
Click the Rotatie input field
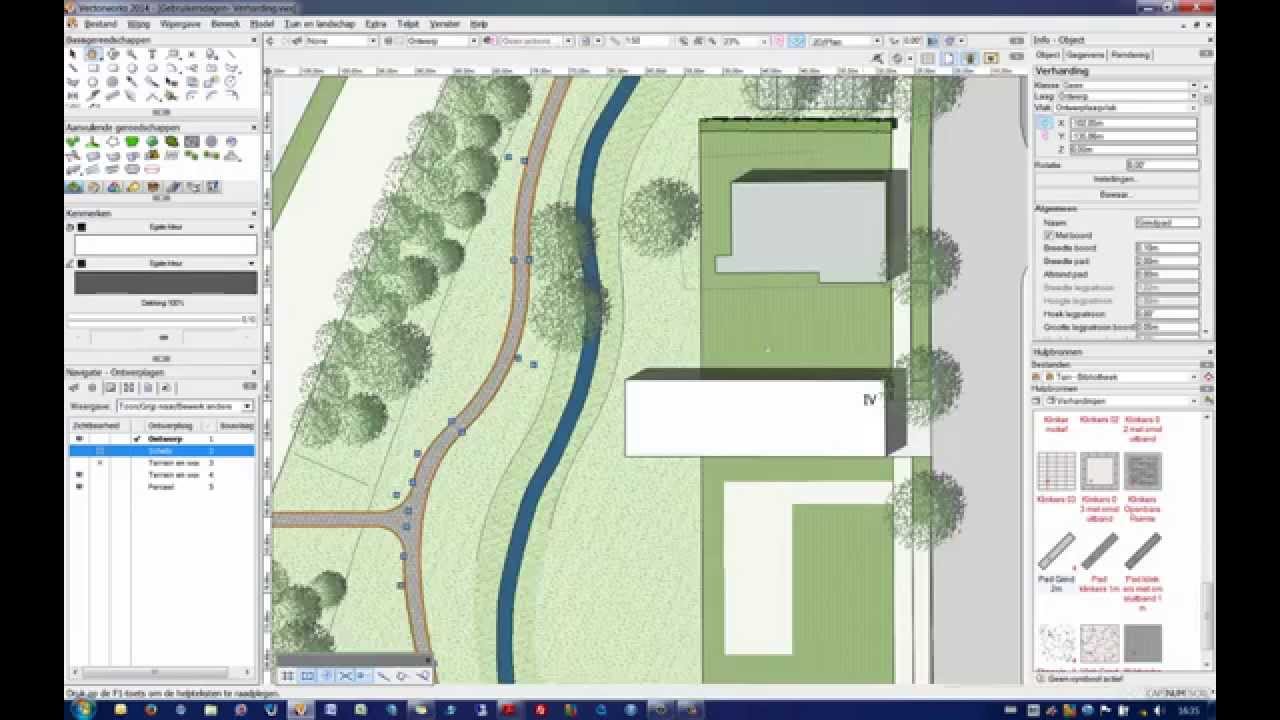coord(1162,165)
